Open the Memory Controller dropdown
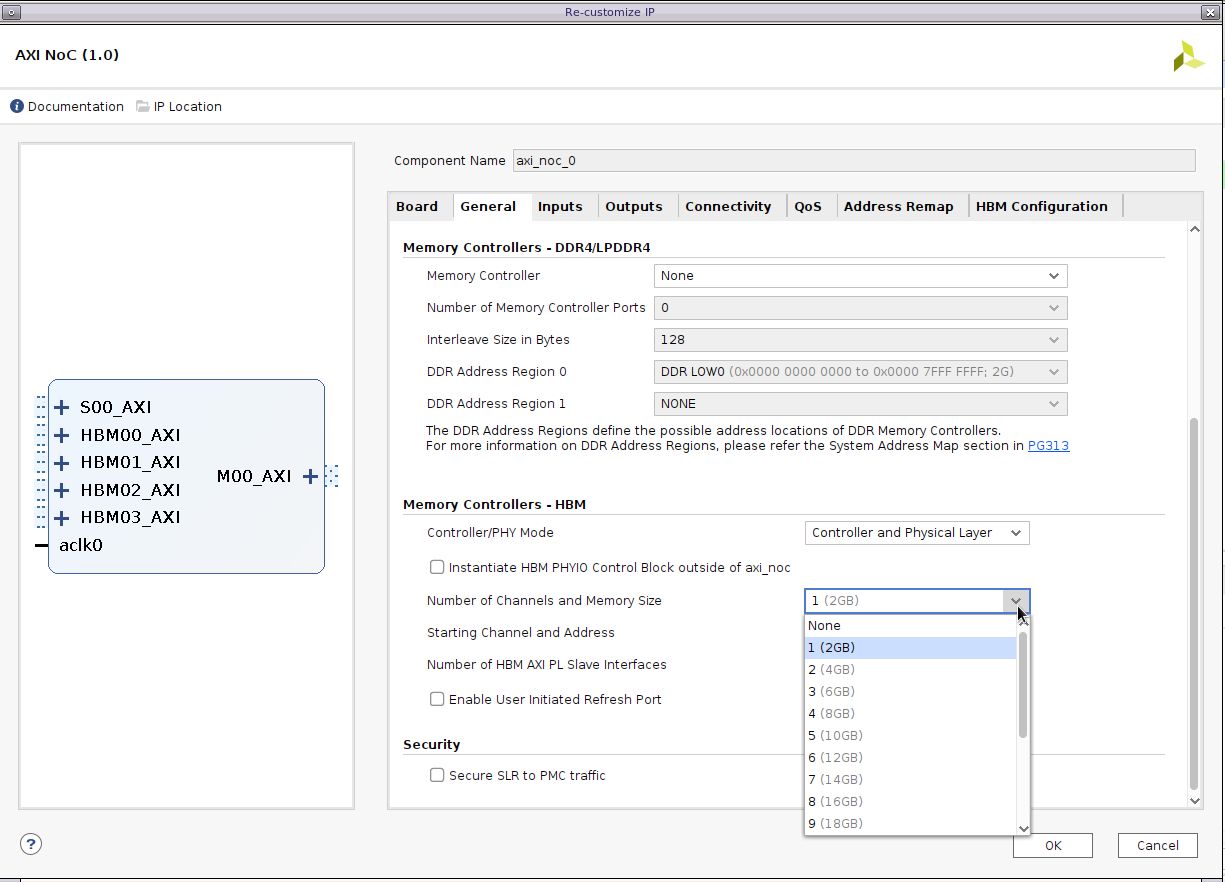1225x882 pixels. point(860,276)
